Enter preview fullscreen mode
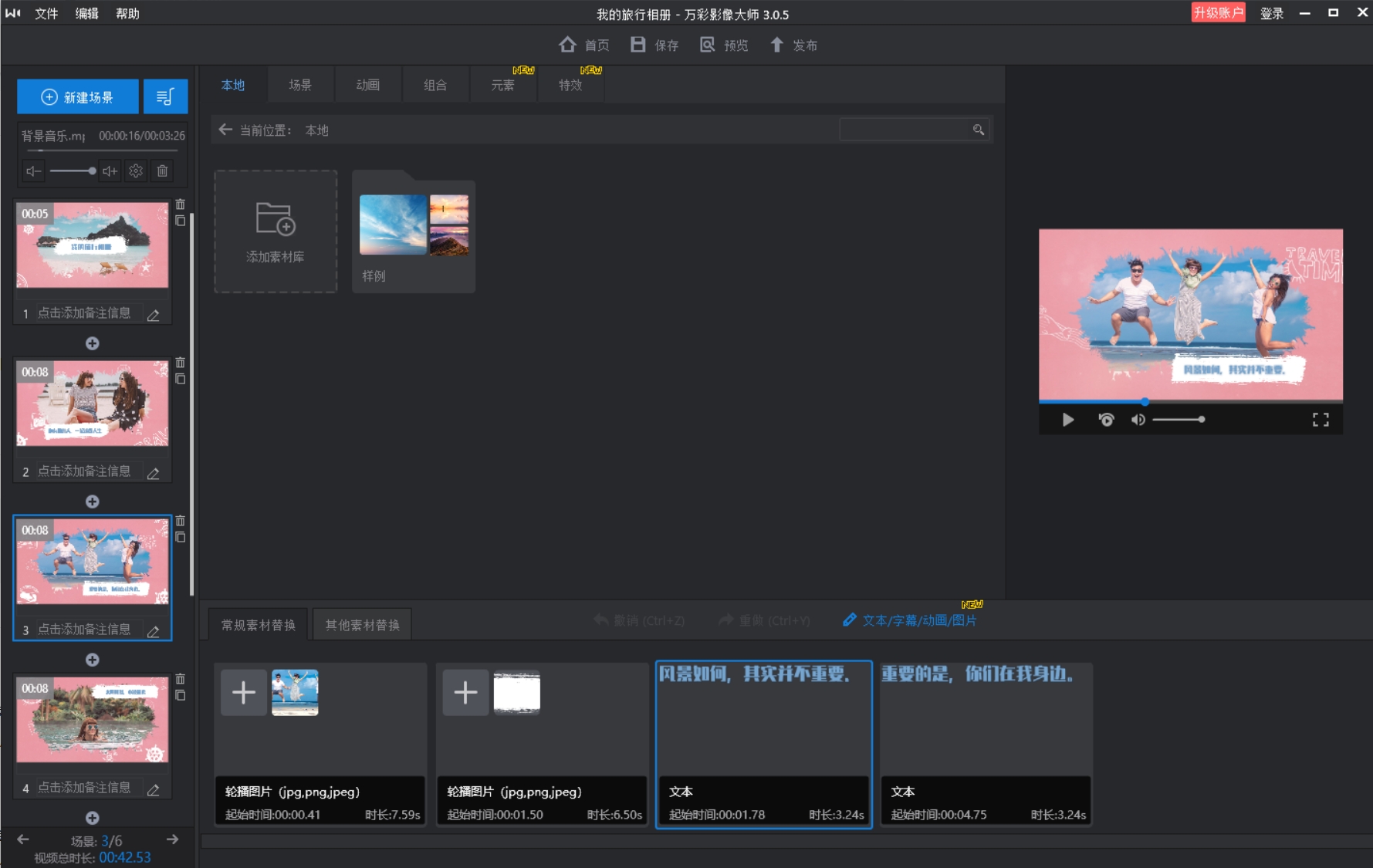This screenshot has height=868, width=1373. coord(1321,420)
